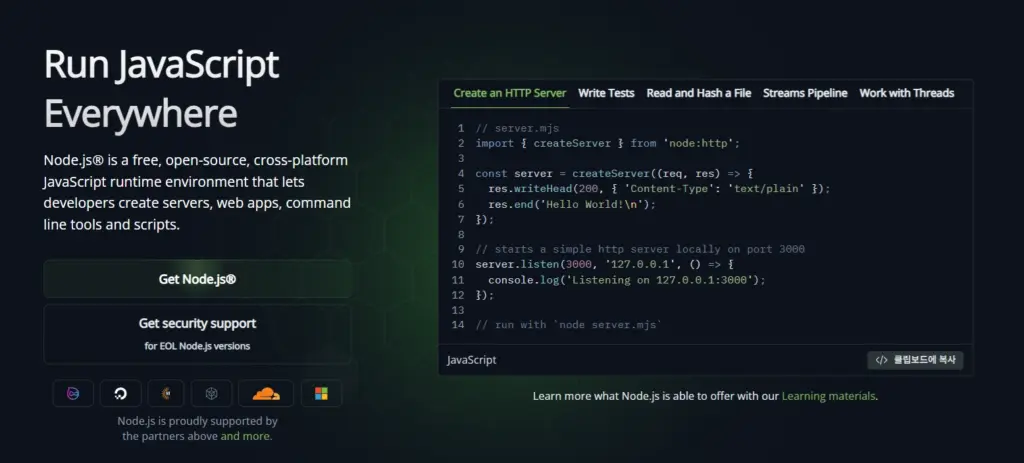Image resolution: width=1024 pixels, height=463 pixels.
Task: Show the Streams Pipeline example tab
Action: click(805, 93)
